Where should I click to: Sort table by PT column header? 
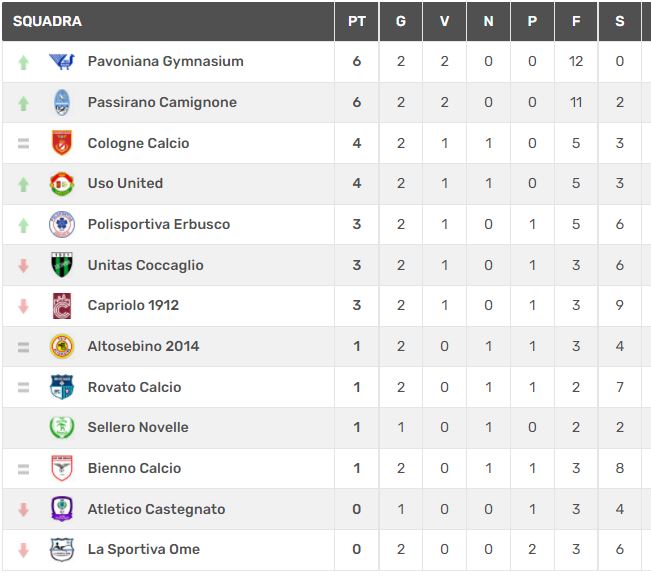coord(357,21)
